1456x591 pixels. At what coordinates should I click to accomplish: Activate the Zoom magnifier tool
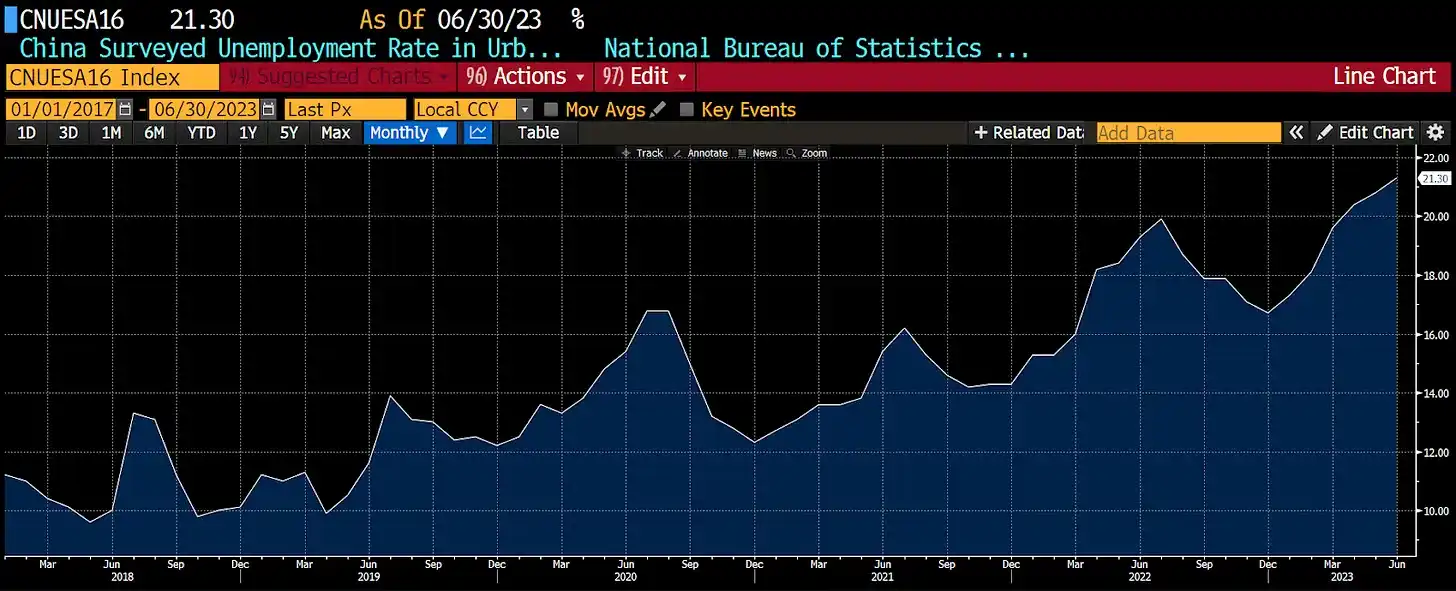point(807,153)
